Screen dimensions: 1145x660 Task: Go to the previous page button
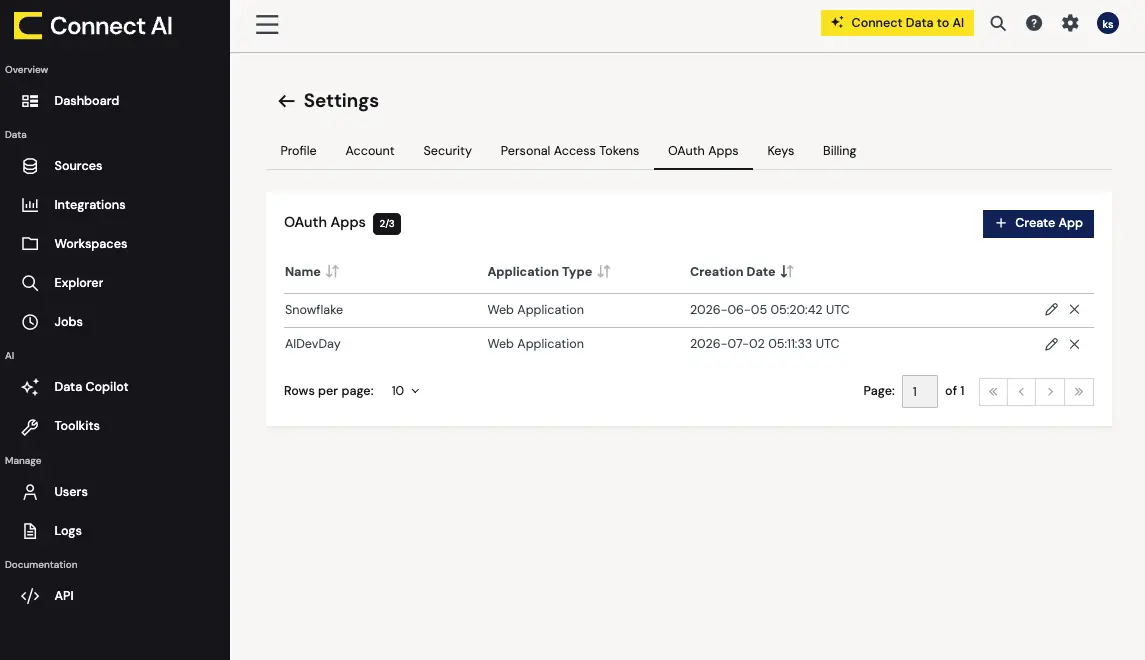(1022, 392)
